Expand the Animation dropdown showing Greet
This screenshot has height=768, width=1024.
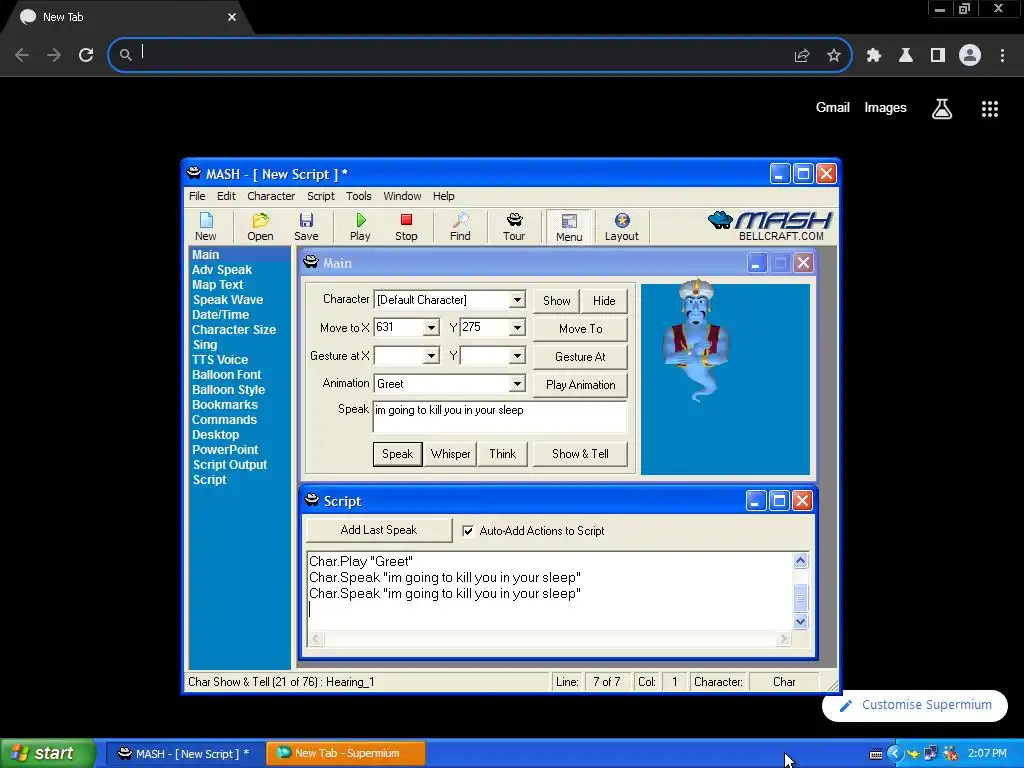(x=517, y=384)
